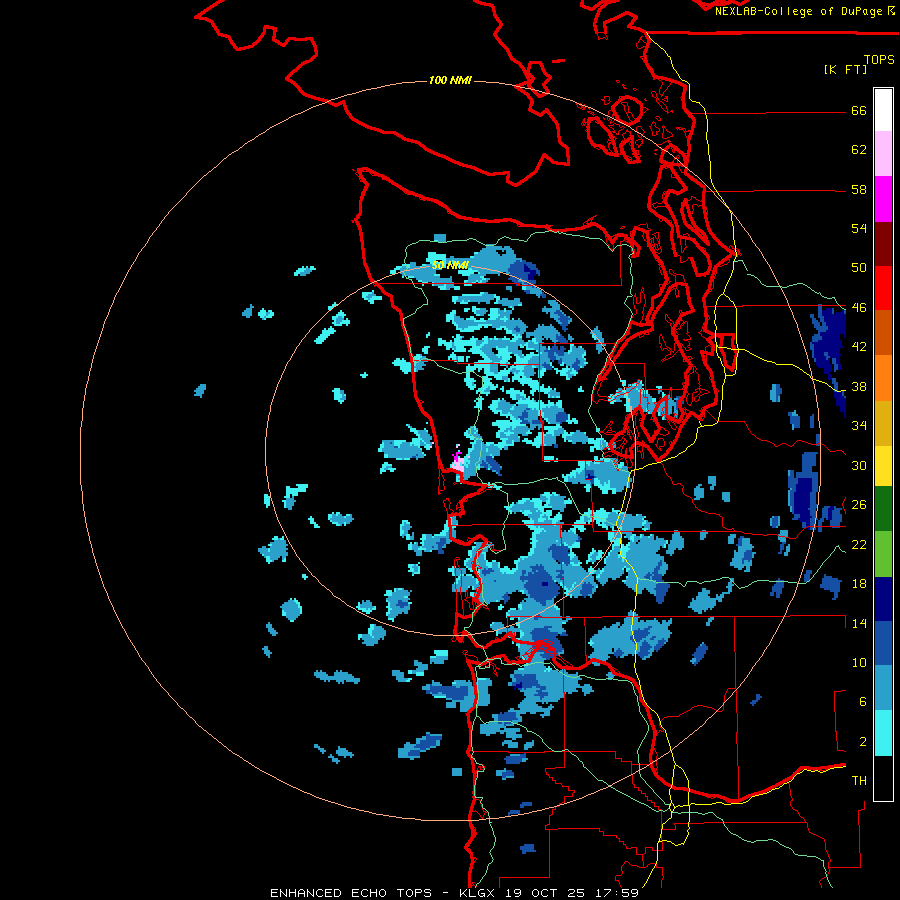Select the bright red legend swatch
This screenshot has width=900, height=900.
[x=883, y=288]
